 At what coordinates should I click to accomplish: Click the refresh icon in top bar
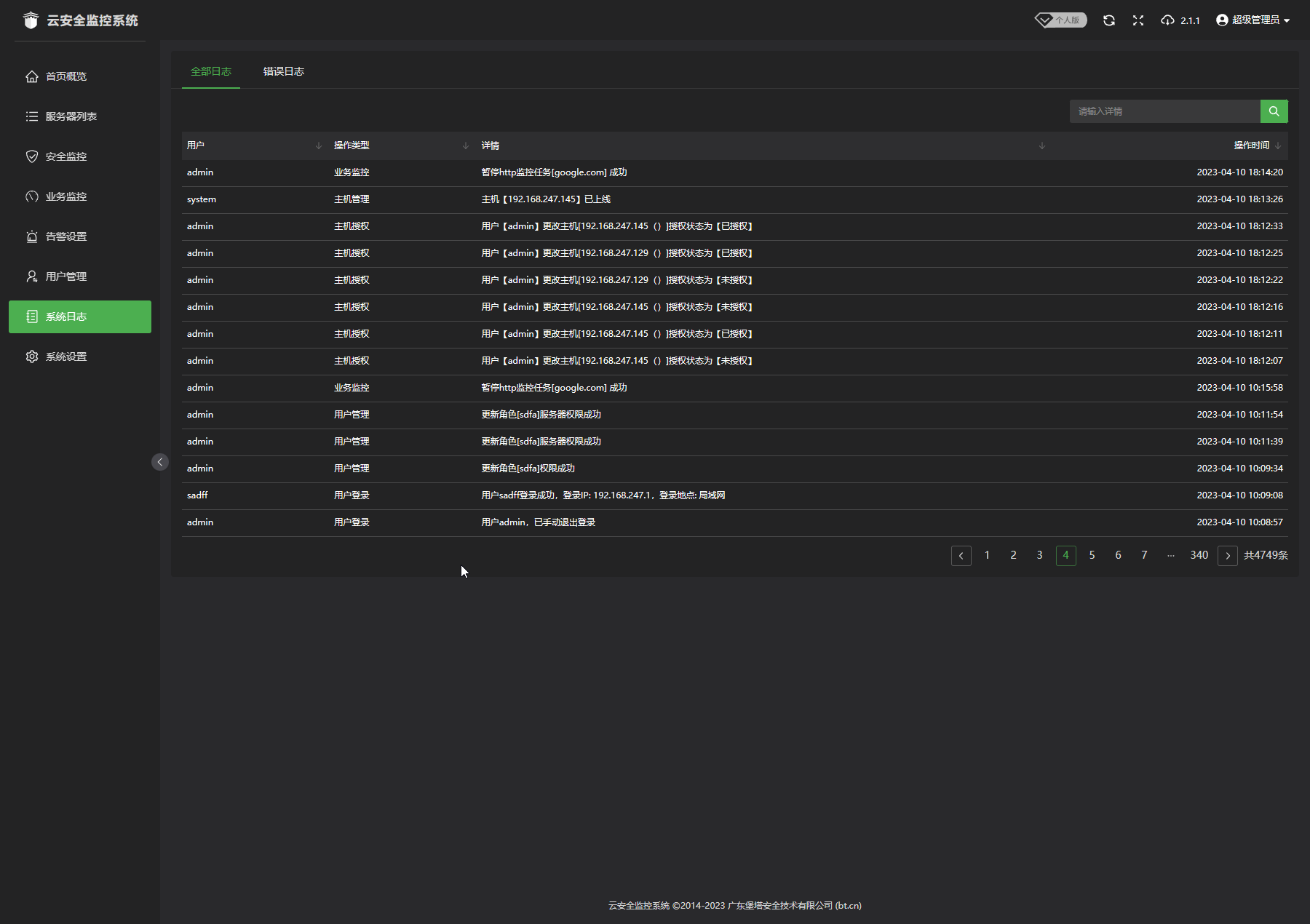pyautogui.click(x=1108, y=20)
